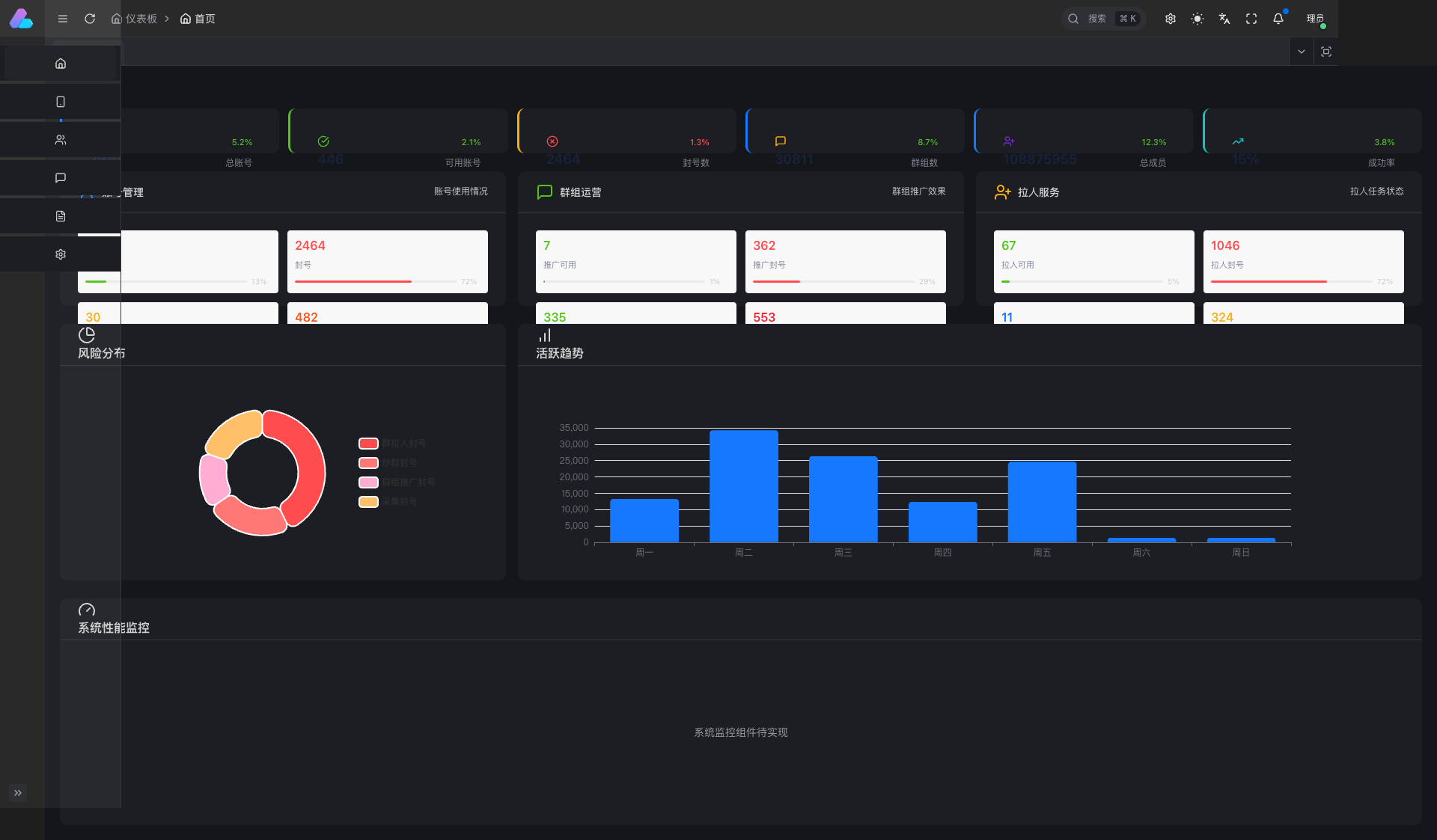The height and width of the screenshot is (840, 1437).
Task: Click the home icon in sidebar
Action: [x=61, y=64]
